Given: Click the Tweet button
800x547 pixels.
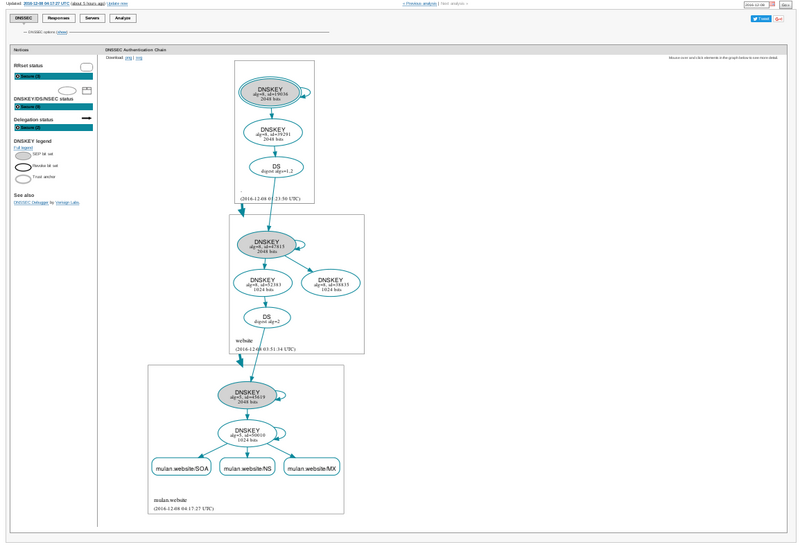Looking at the screenshot, I should pyautogui.click(x=761, y=18).
